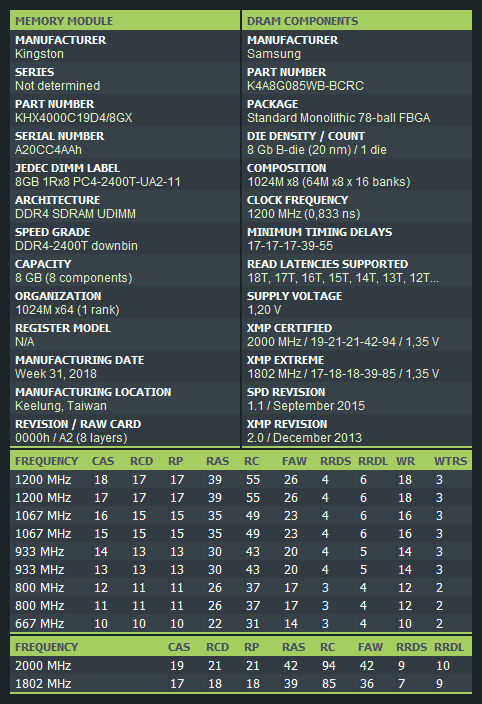
Task: Select the module manufacturer value Kingston
Action: click(39, 54)
